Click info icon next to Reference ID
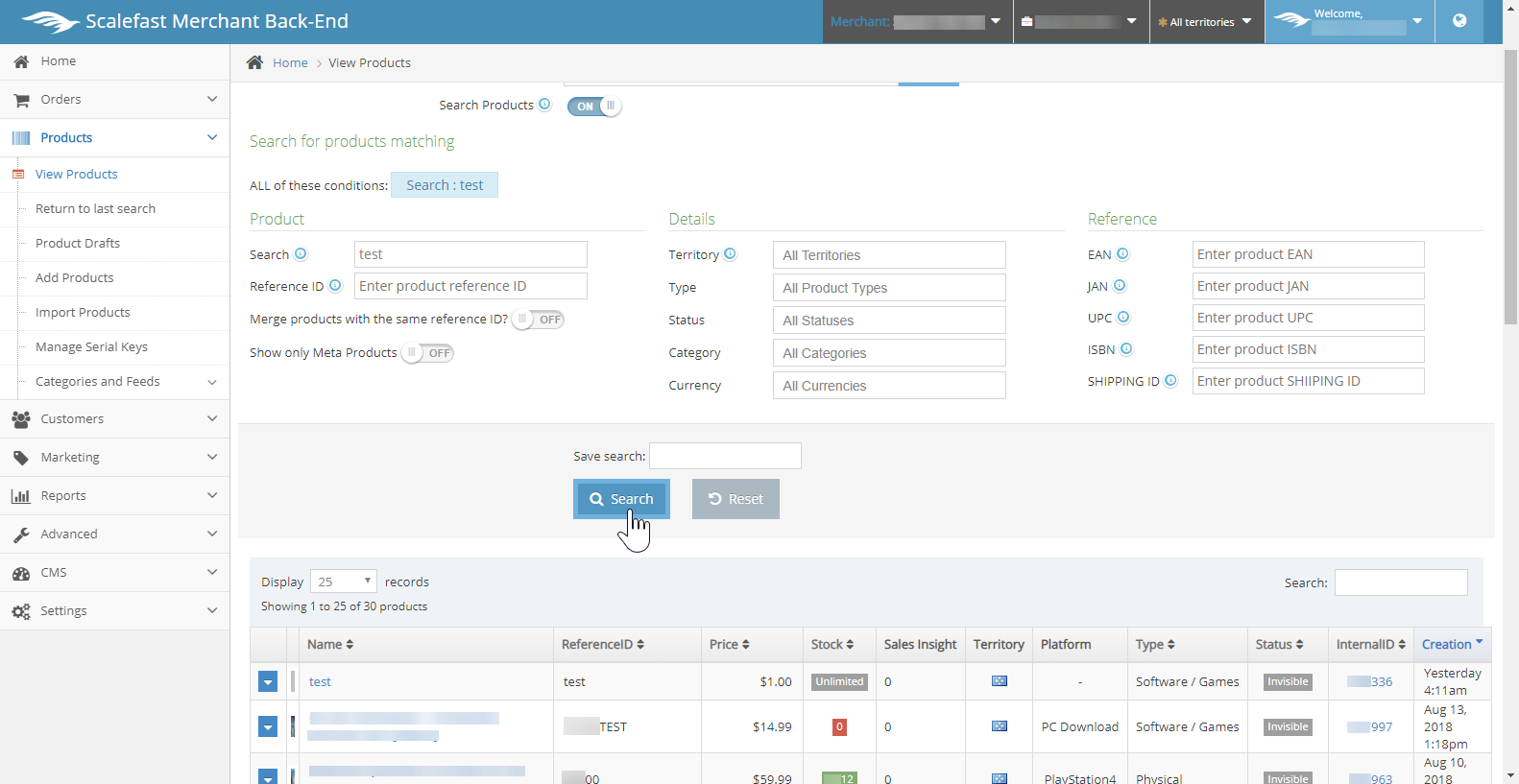This screenshot has width=1519, height=784. coord(335,286)
